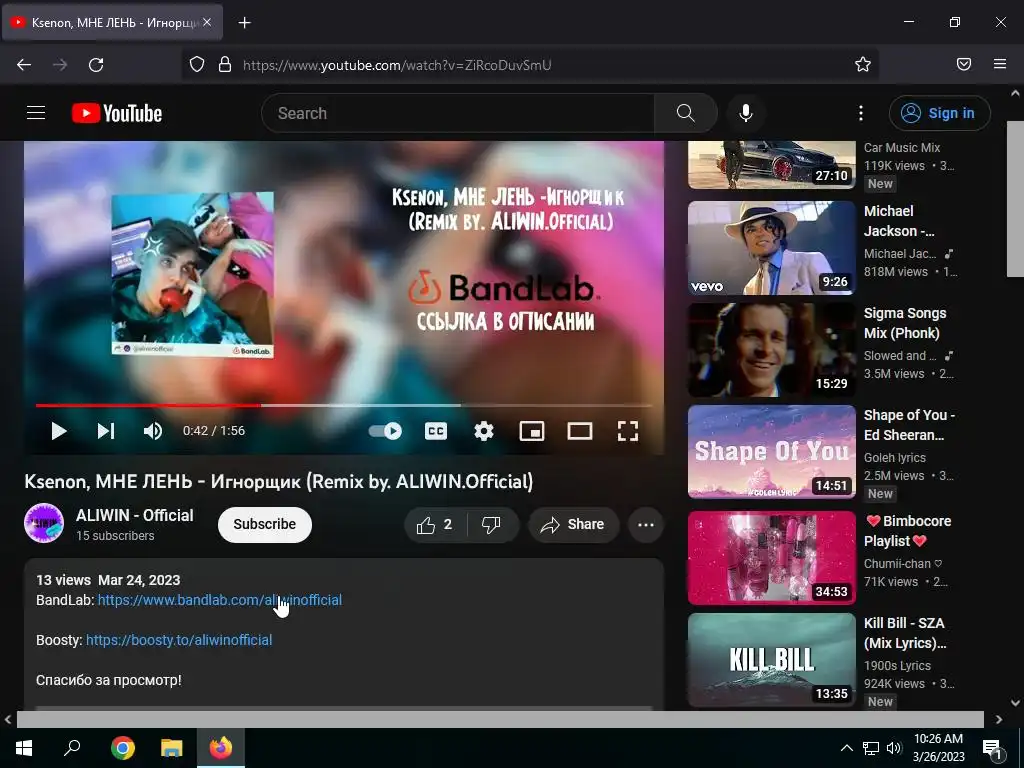Open tracking protection shield icon
The image size is (1024, 768).
(197, 65)
